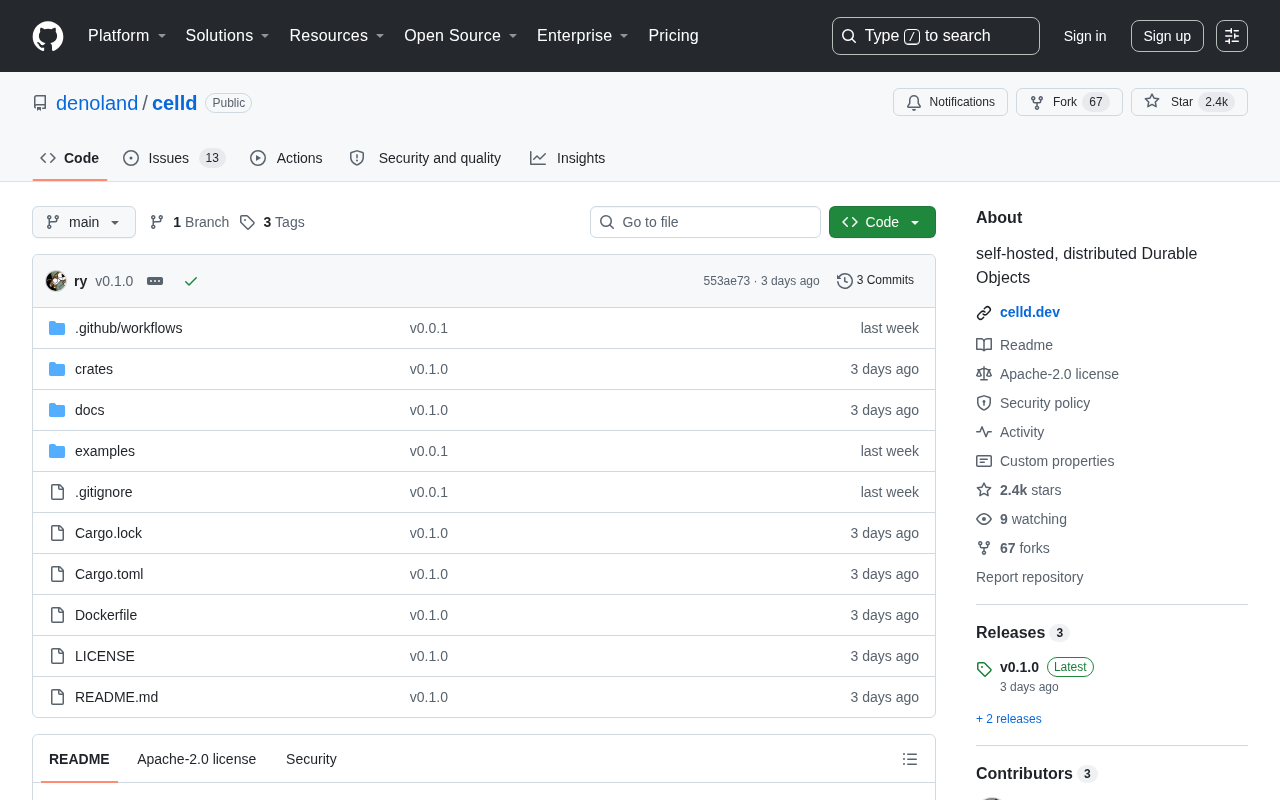Click the repository icon beside denoland
Screen dimensions: 1280x800
(x=40, y=103)
